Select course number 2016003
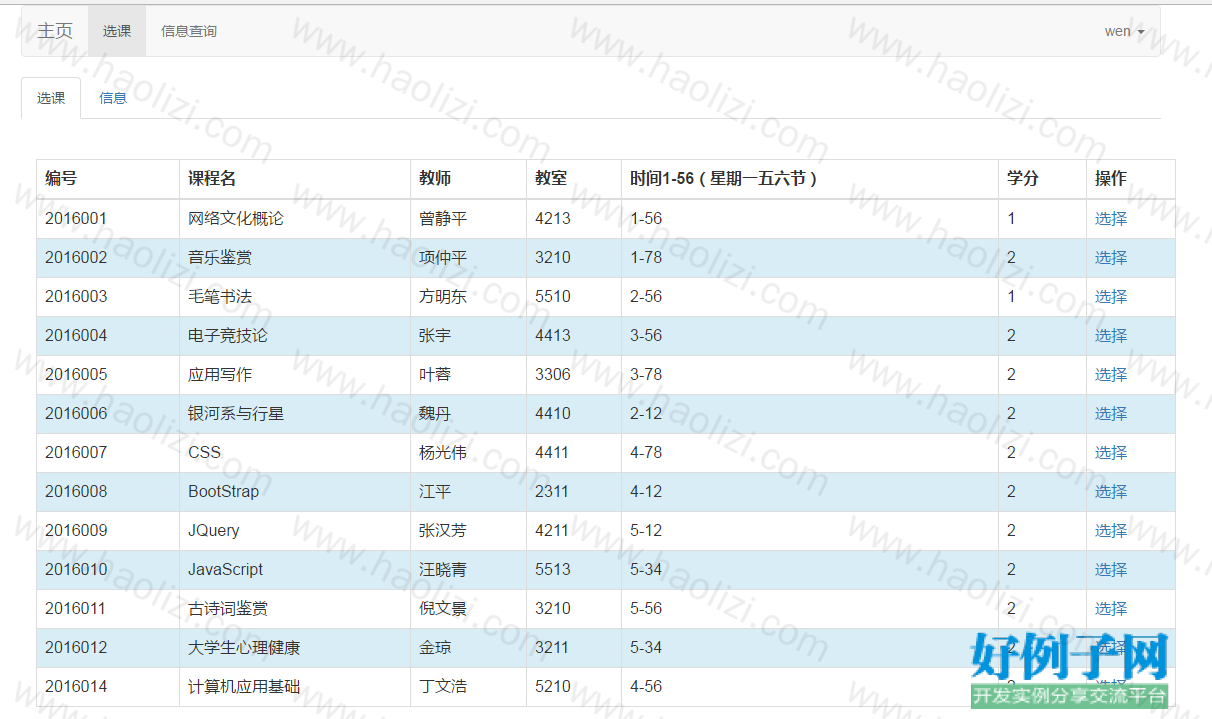Viewport: 1212px width, 719px height. point(76,296)
